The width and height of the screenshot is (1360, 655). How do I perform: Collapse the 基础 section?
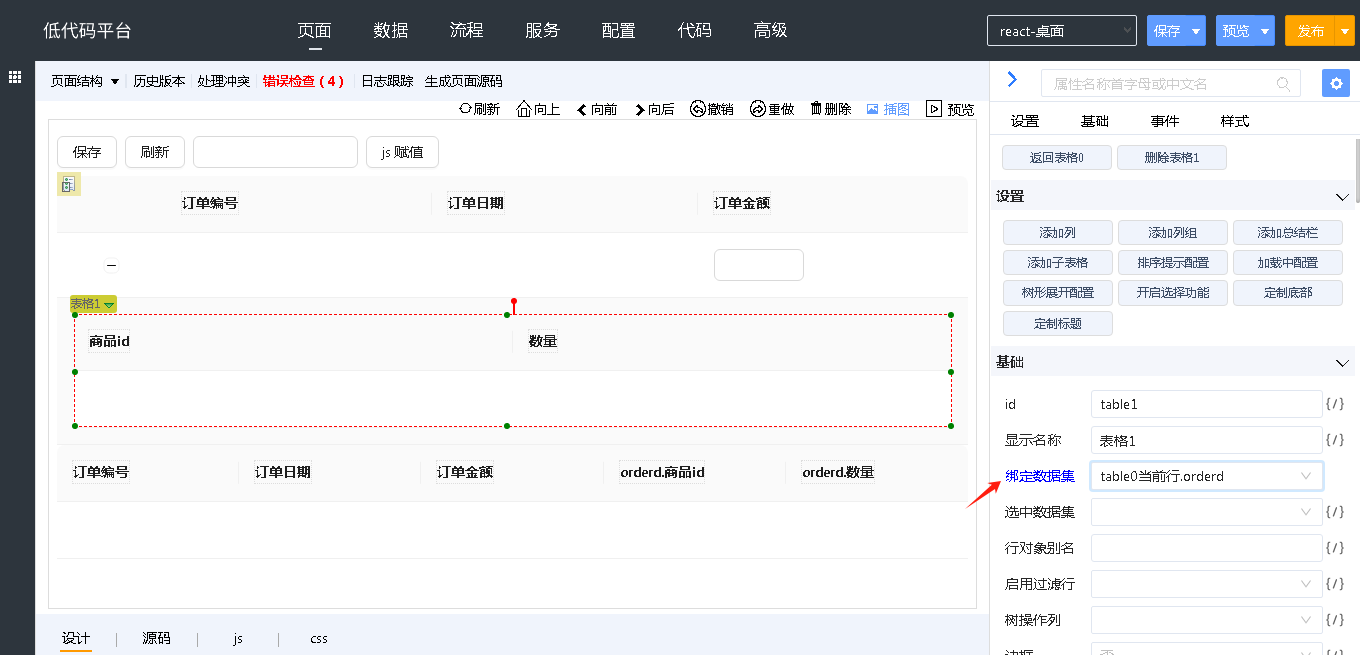pos(1343,363)
